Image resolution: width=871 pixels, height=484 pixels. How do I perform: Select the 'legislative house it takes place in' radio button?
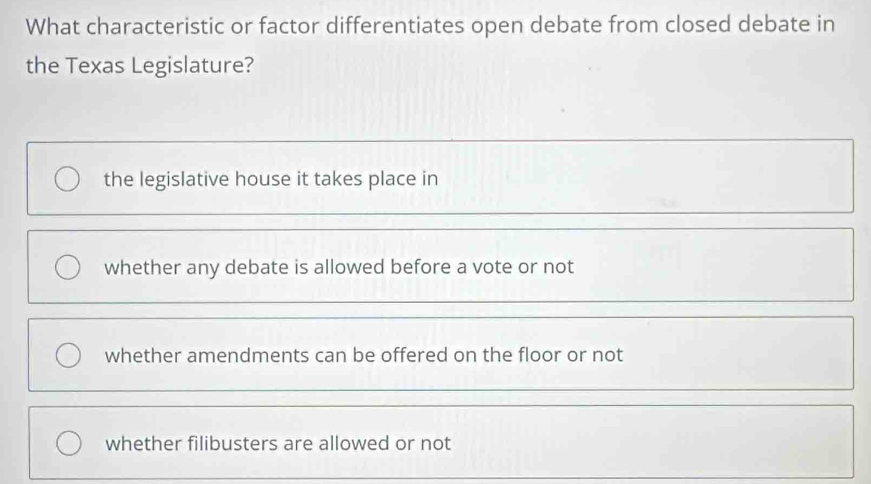click(x=67, y=179)
